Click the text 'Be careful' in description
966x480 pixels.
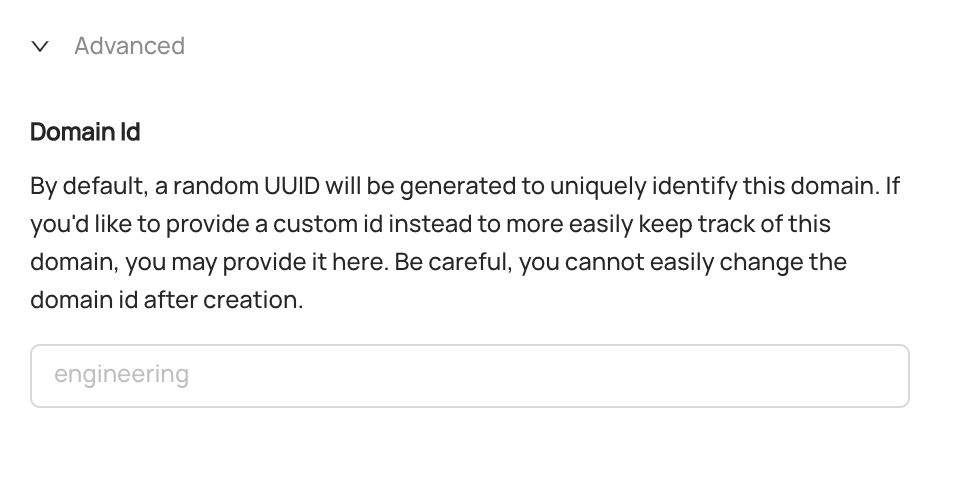[453, 262]
